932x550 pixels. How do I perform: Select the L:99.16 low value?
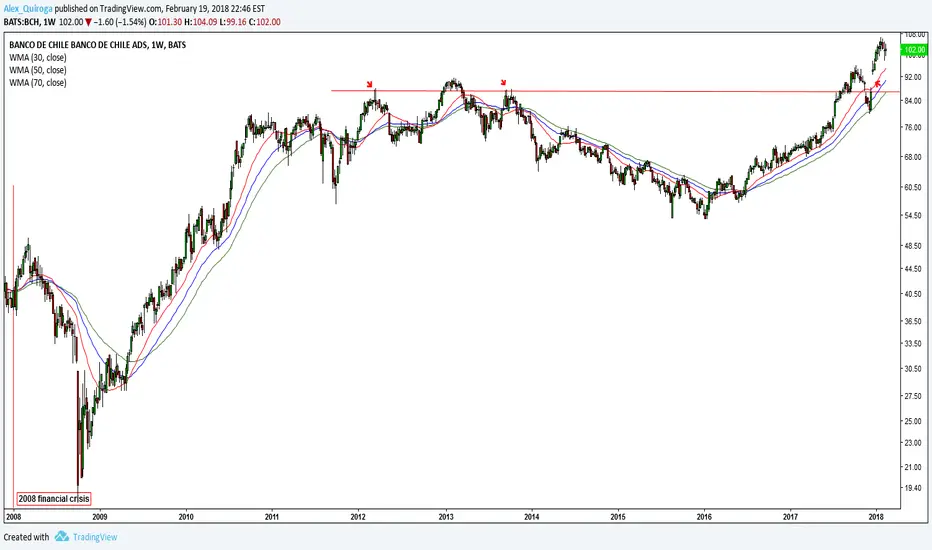pyautogui.click(x=233, y=22)
